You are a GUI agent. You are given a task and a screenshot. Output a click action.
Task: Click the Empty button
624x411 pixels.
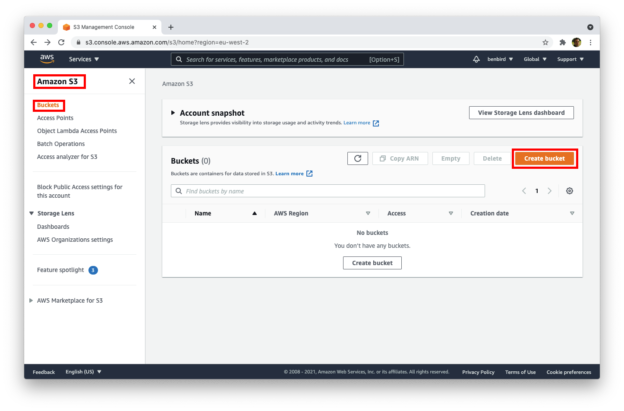450,158
